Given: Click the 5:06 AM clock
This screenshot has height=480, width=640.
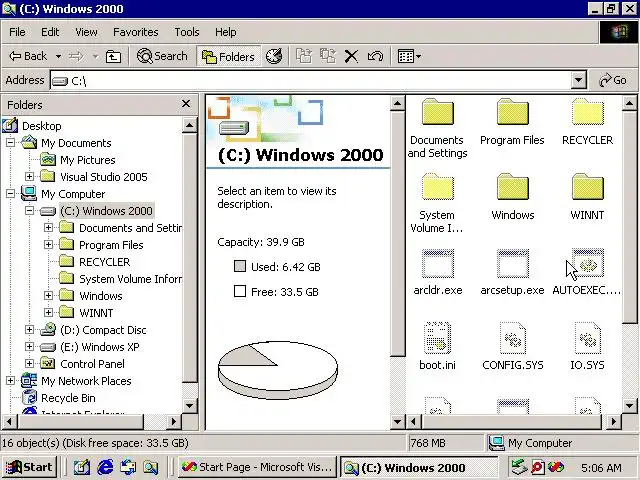Looking at the screenshot, I should (x=601, y=468).
